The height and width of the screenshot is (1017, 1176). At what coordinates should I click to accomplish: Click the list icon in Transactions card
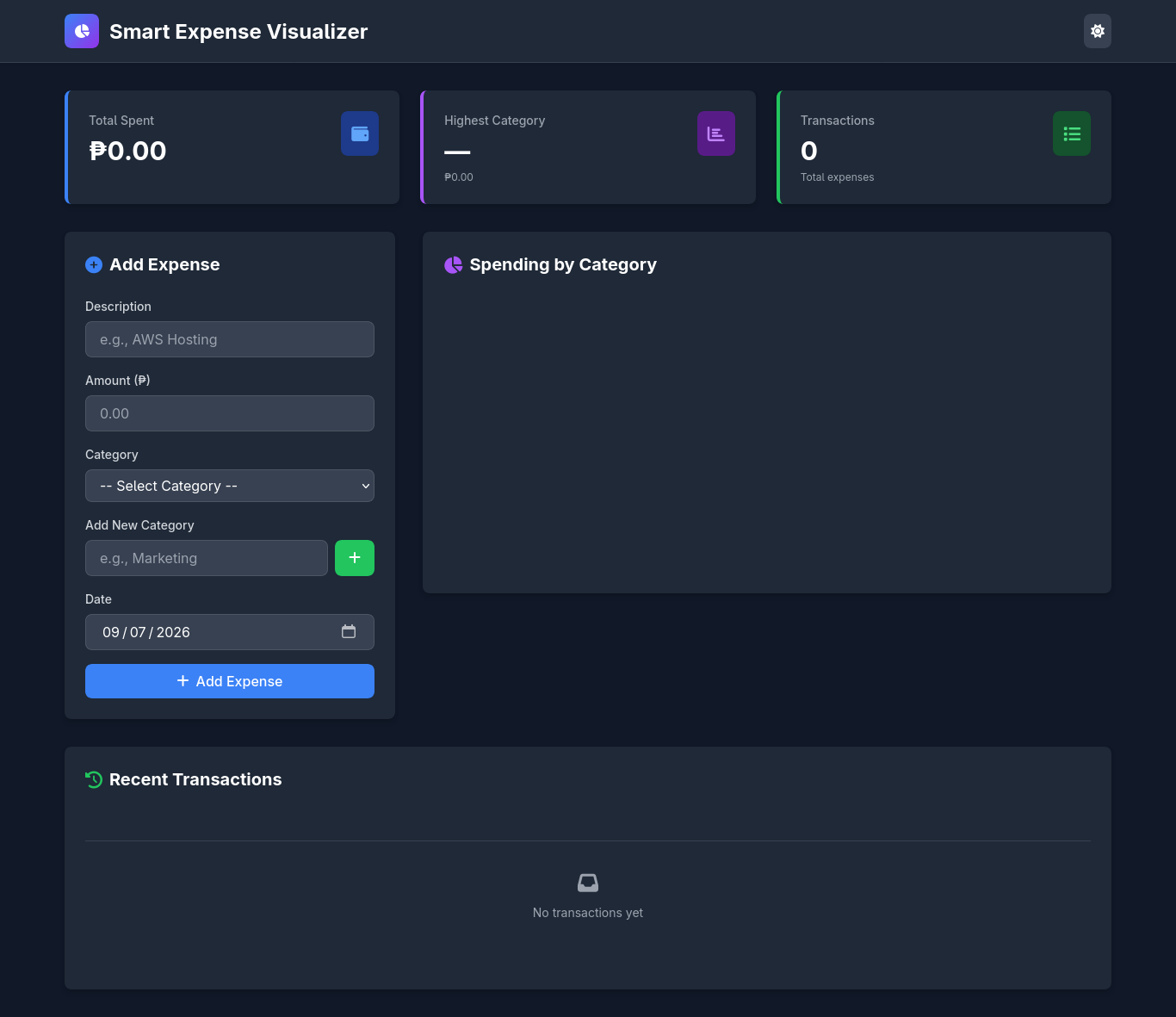pos(1072,133)
